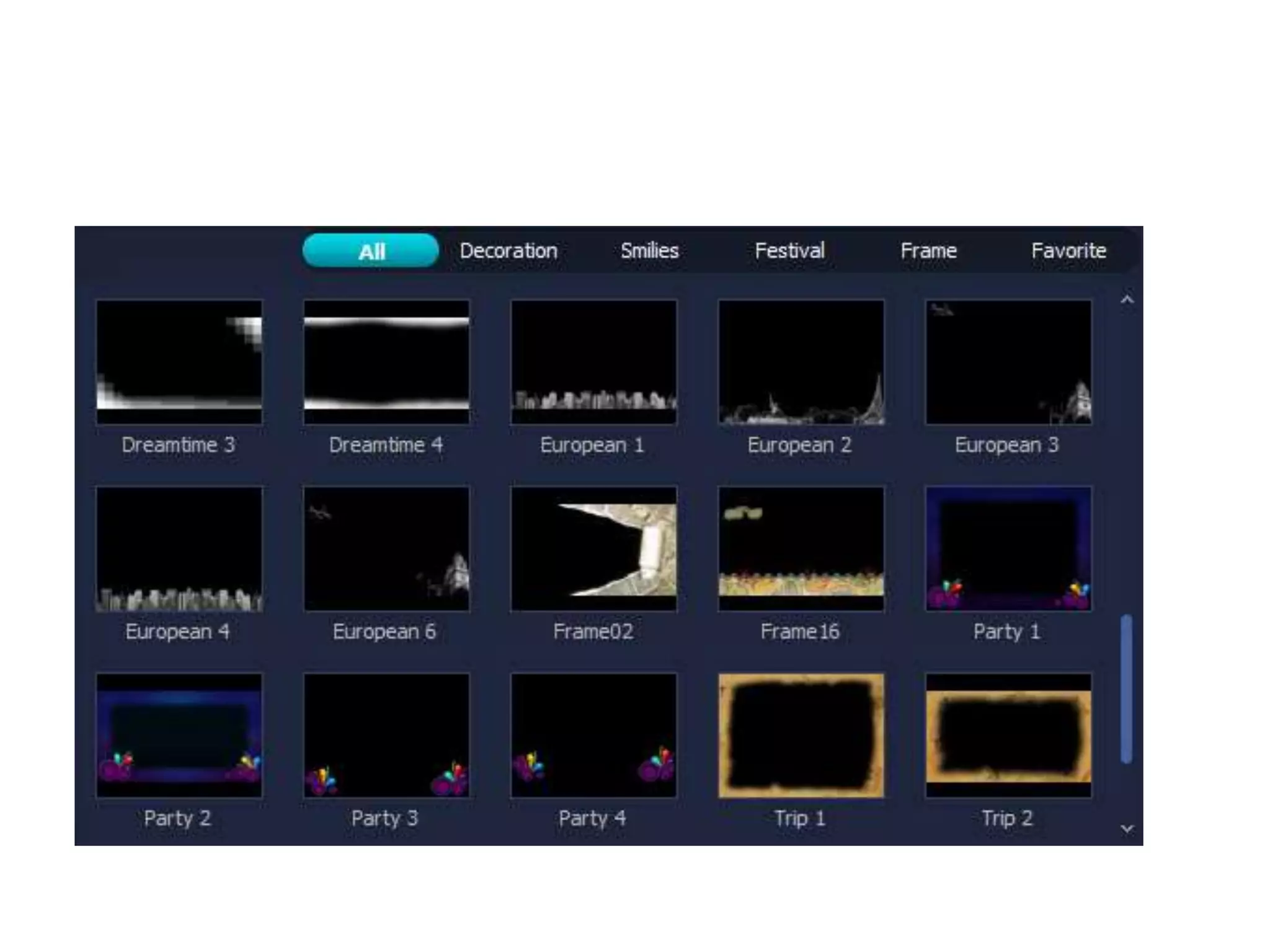The width and height of the screenshot is (1270, 952).
Task: Select the European 6 overlay
Action: [x=386, y=549]
